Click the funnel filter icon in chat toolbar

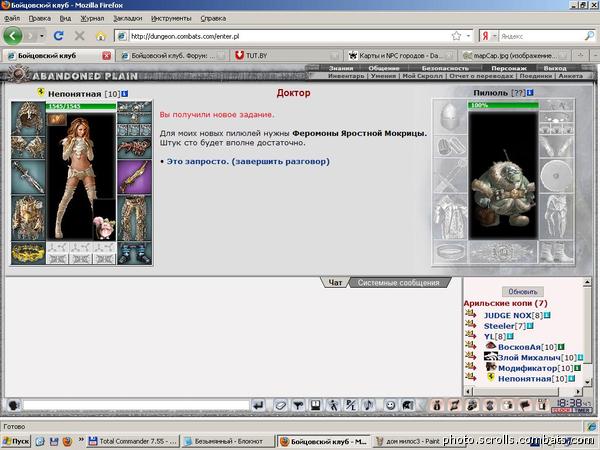pos(298,405)
